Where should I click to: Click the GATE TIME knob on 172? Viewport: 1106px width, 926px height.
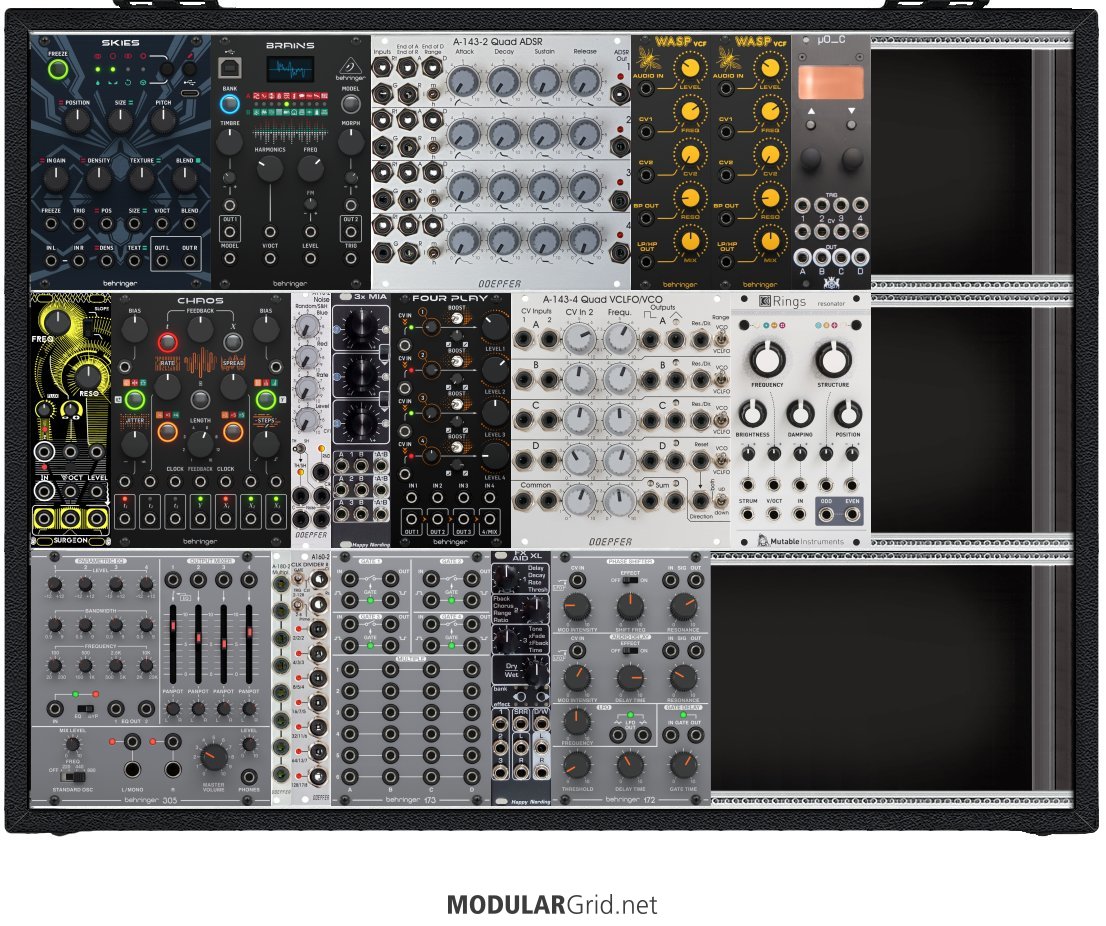[683, 765]
